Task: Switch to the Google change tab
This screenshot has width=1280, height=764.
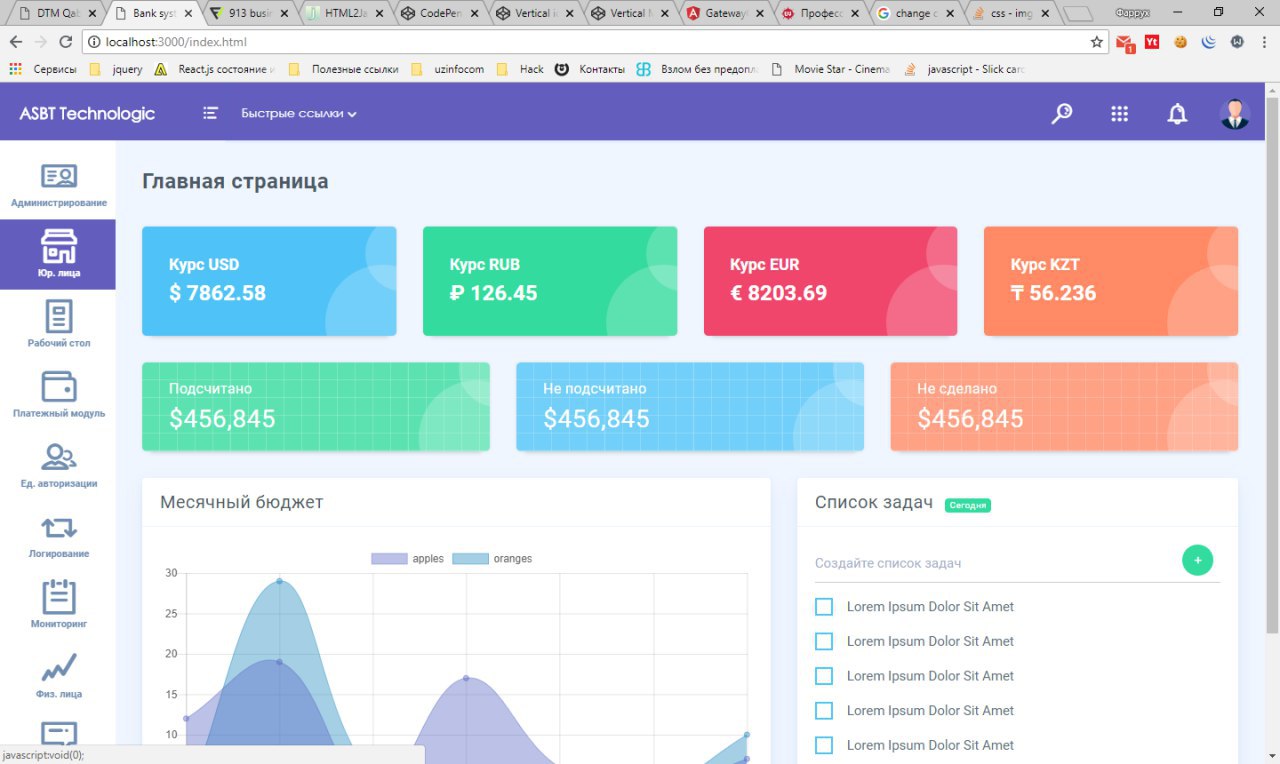Action: point(916,14)
